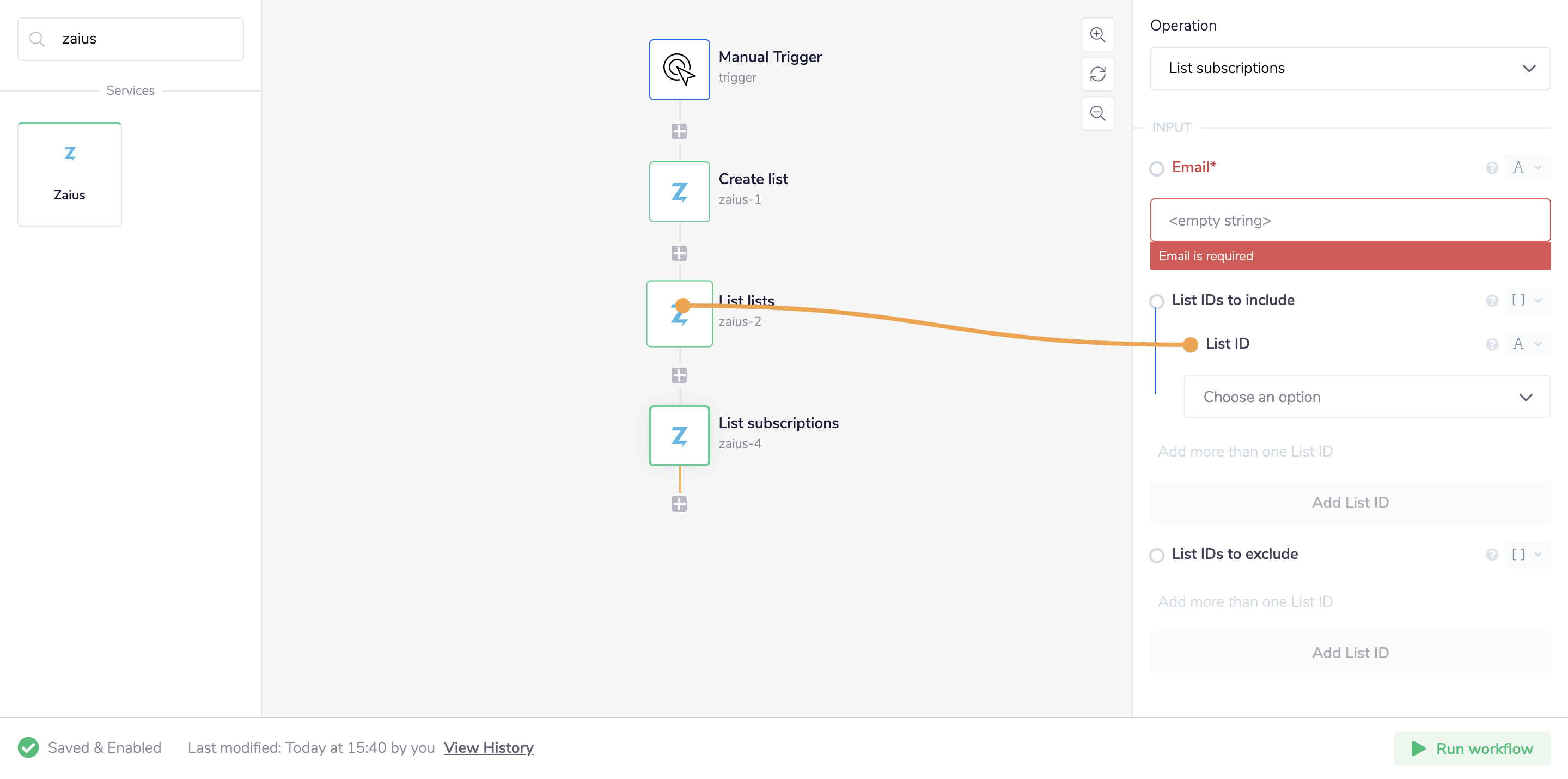Click help icon next to Email field
Image resolution: width=1568 pixels, height=779 pixels.
[1491, 168]
